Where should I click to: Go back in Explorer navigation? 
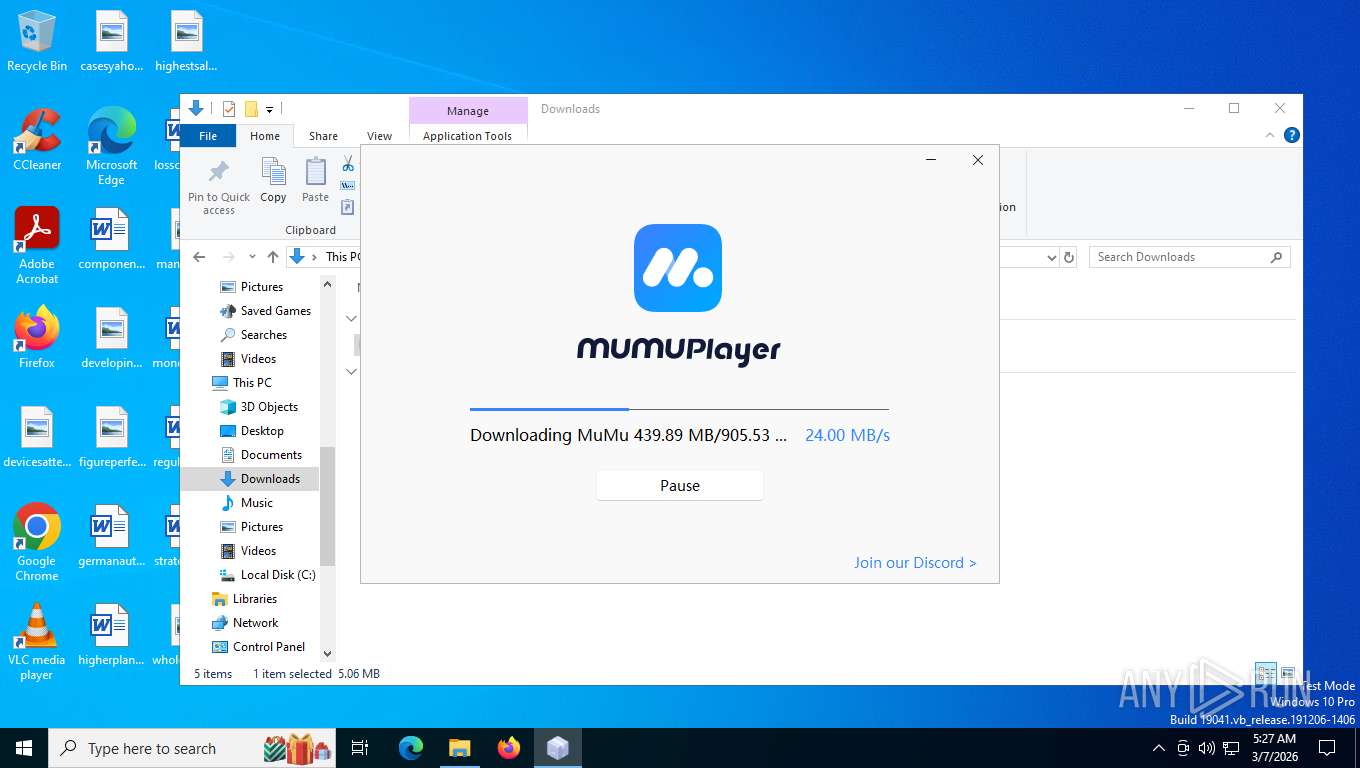click(x=199, y=257)
